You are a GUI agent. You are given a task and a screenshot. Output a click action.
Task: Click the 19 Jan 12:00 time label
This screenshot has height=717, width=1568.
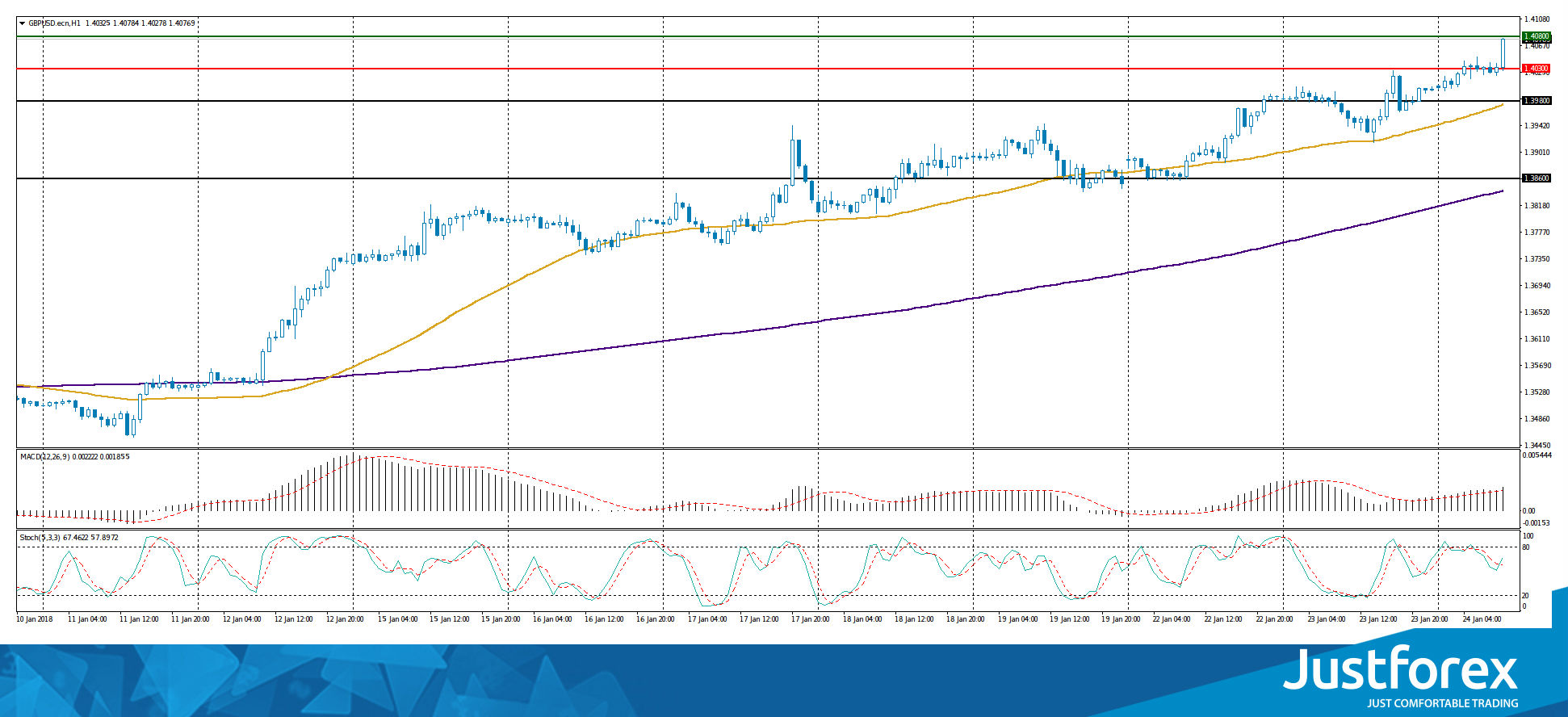1069,619
